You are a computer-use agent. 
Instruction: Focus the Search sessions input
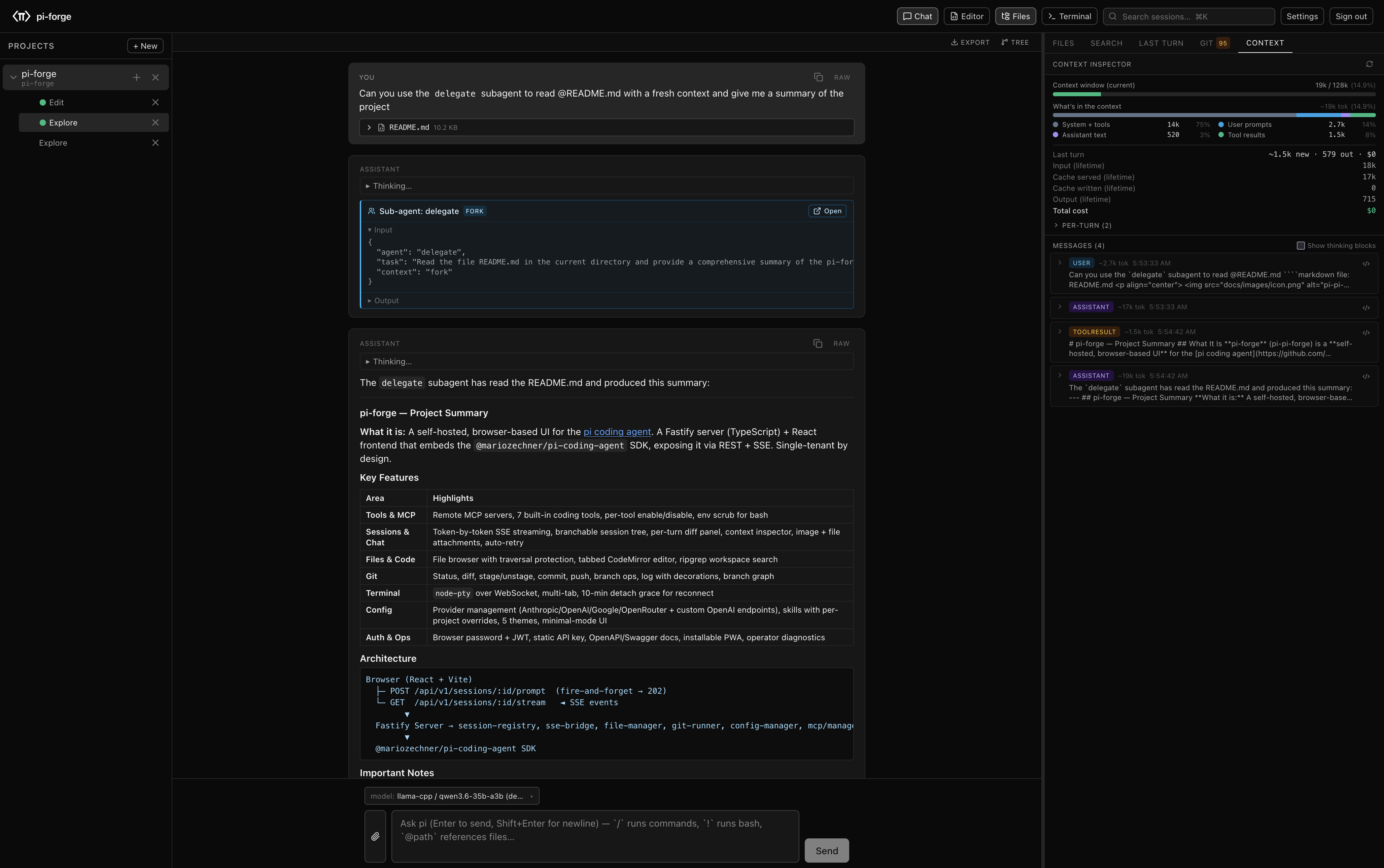[1189, 16]
